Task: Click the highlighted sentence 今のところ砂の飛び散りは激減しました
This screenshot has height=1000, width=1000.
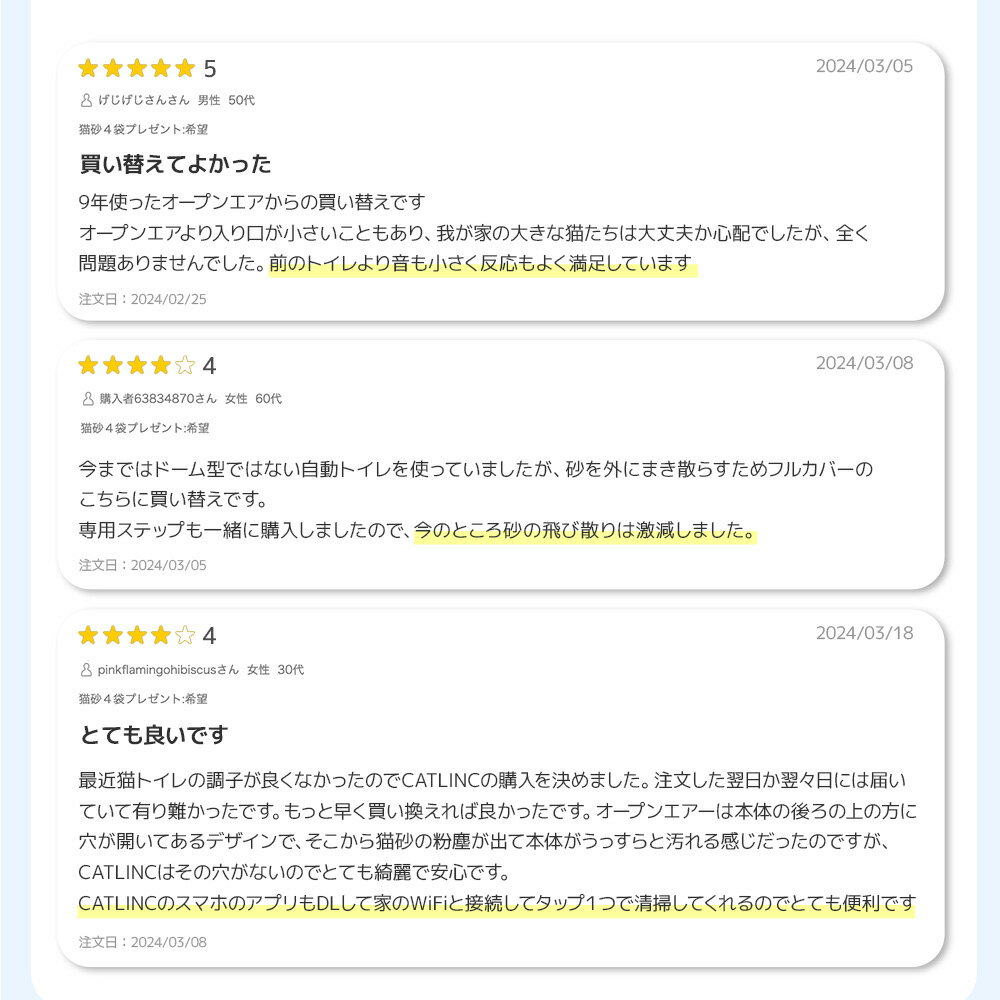Action: click(x=585, y=530)
